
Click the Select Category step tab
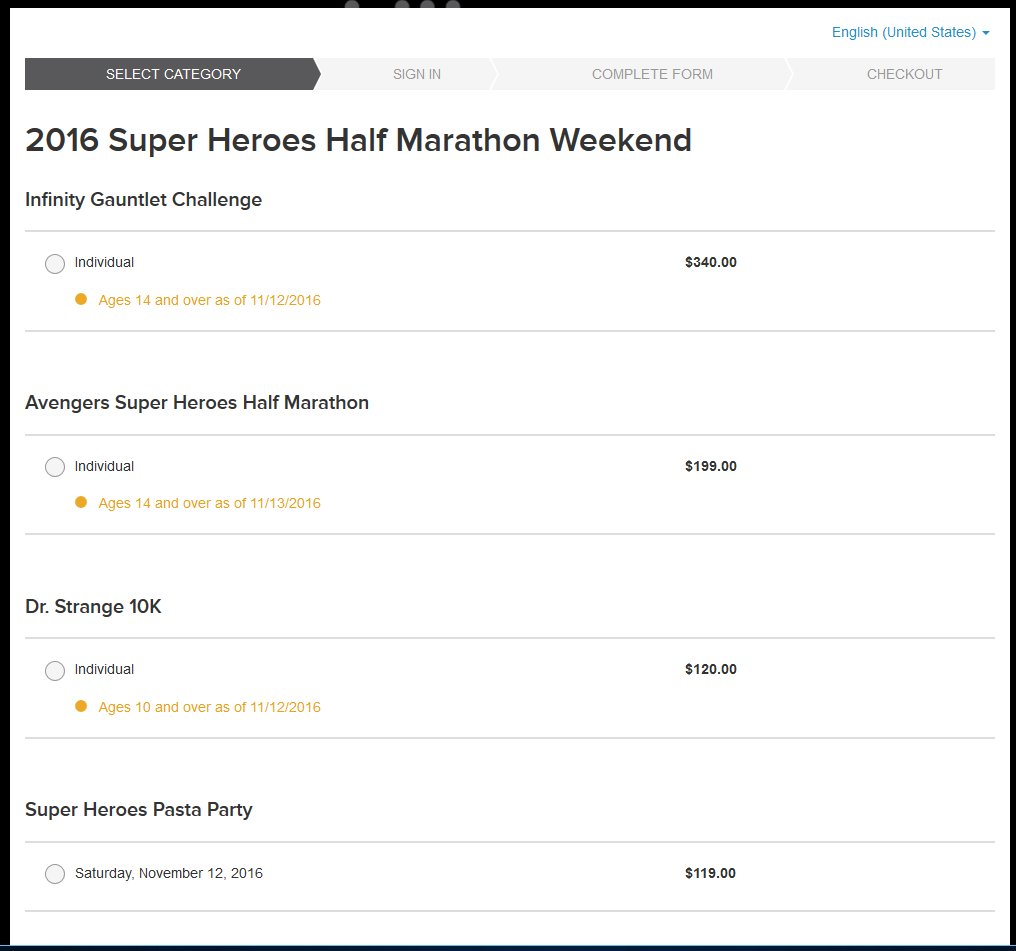173,74
